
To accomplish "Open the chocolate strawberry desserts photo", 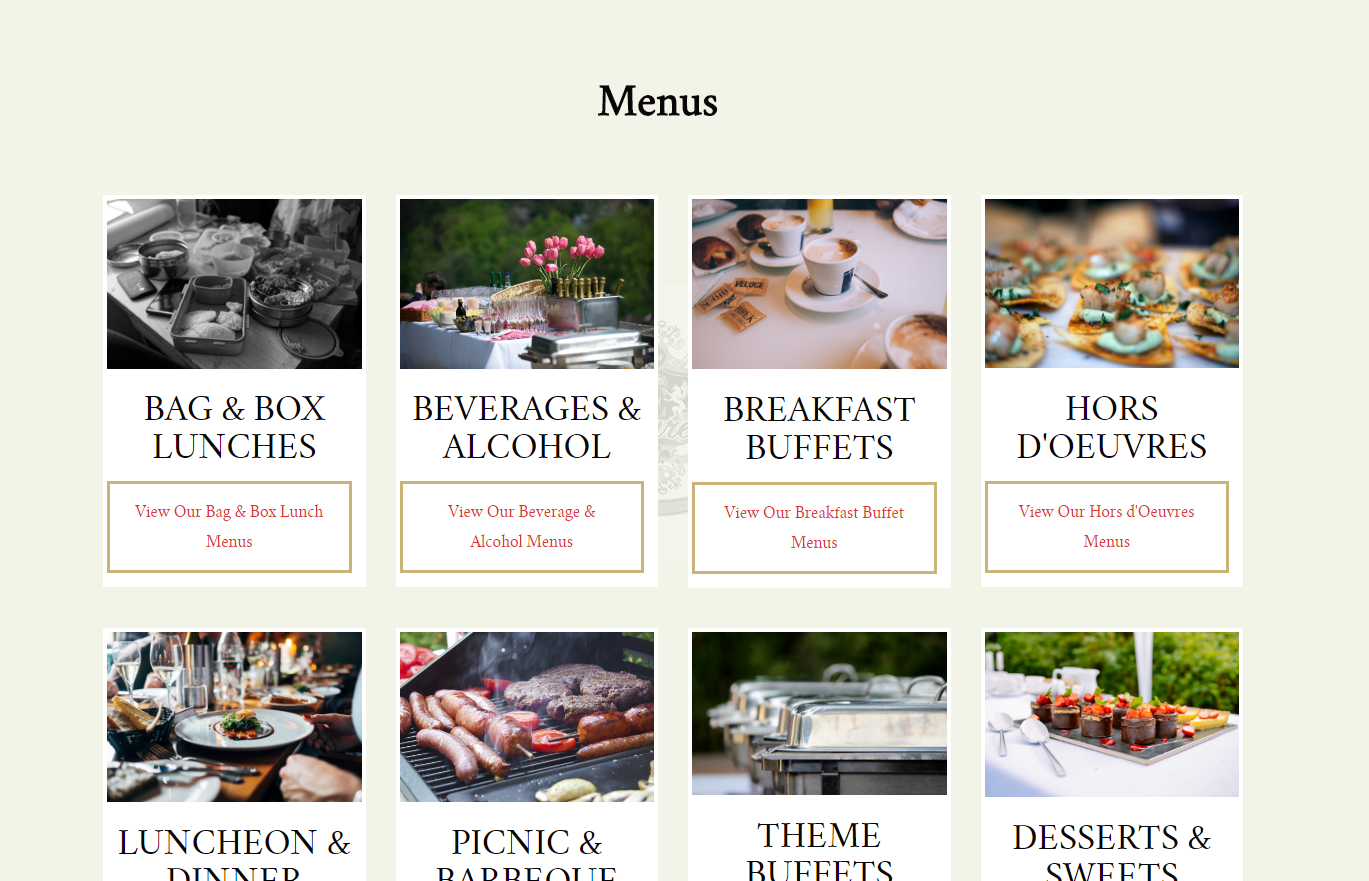I will coord(1112,714).
